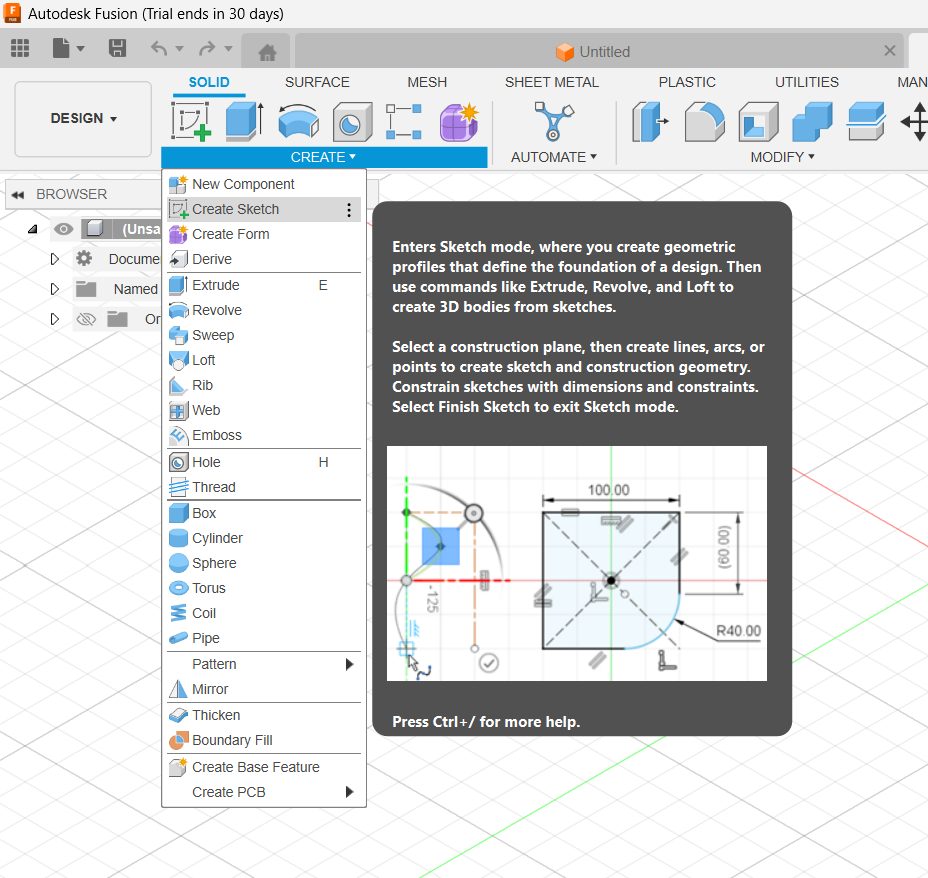This screenshot has height=878, width=928.
Task: Click the Hole toolbar icon
Action: point(352,121)
